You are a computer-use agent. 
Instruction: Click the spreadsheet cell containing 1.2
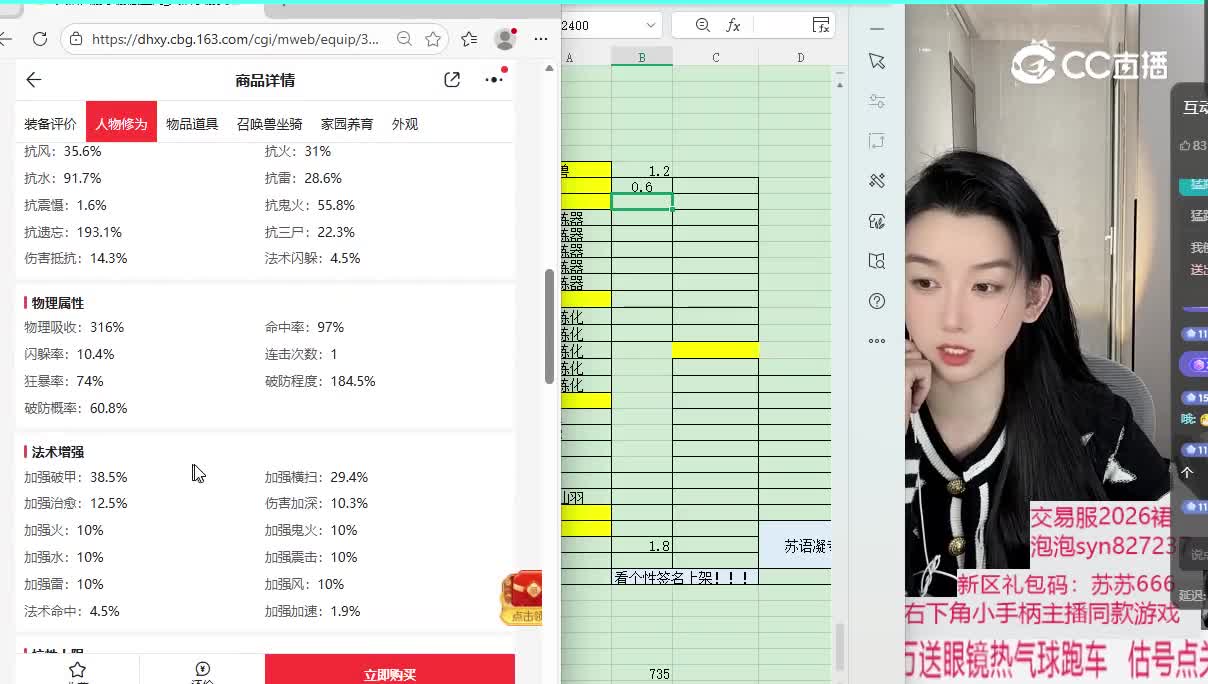click(642, 171)
